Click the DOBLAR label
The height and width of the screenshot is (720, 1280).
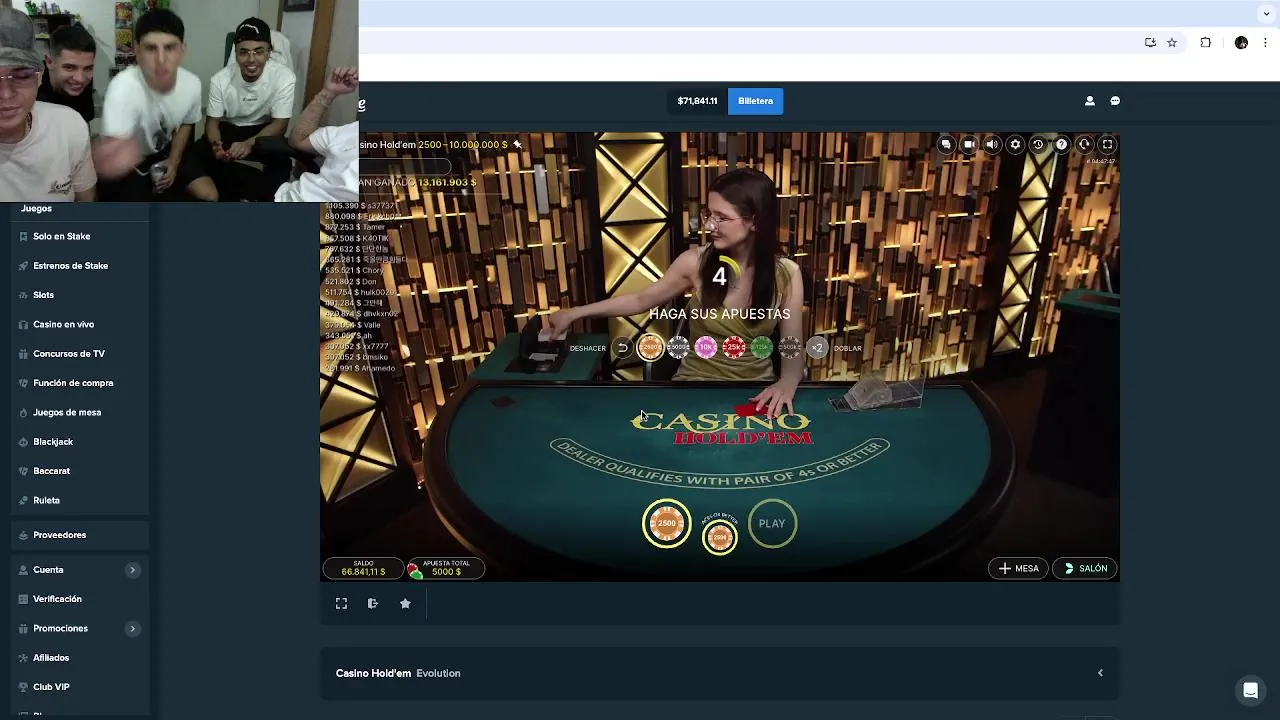847,348
